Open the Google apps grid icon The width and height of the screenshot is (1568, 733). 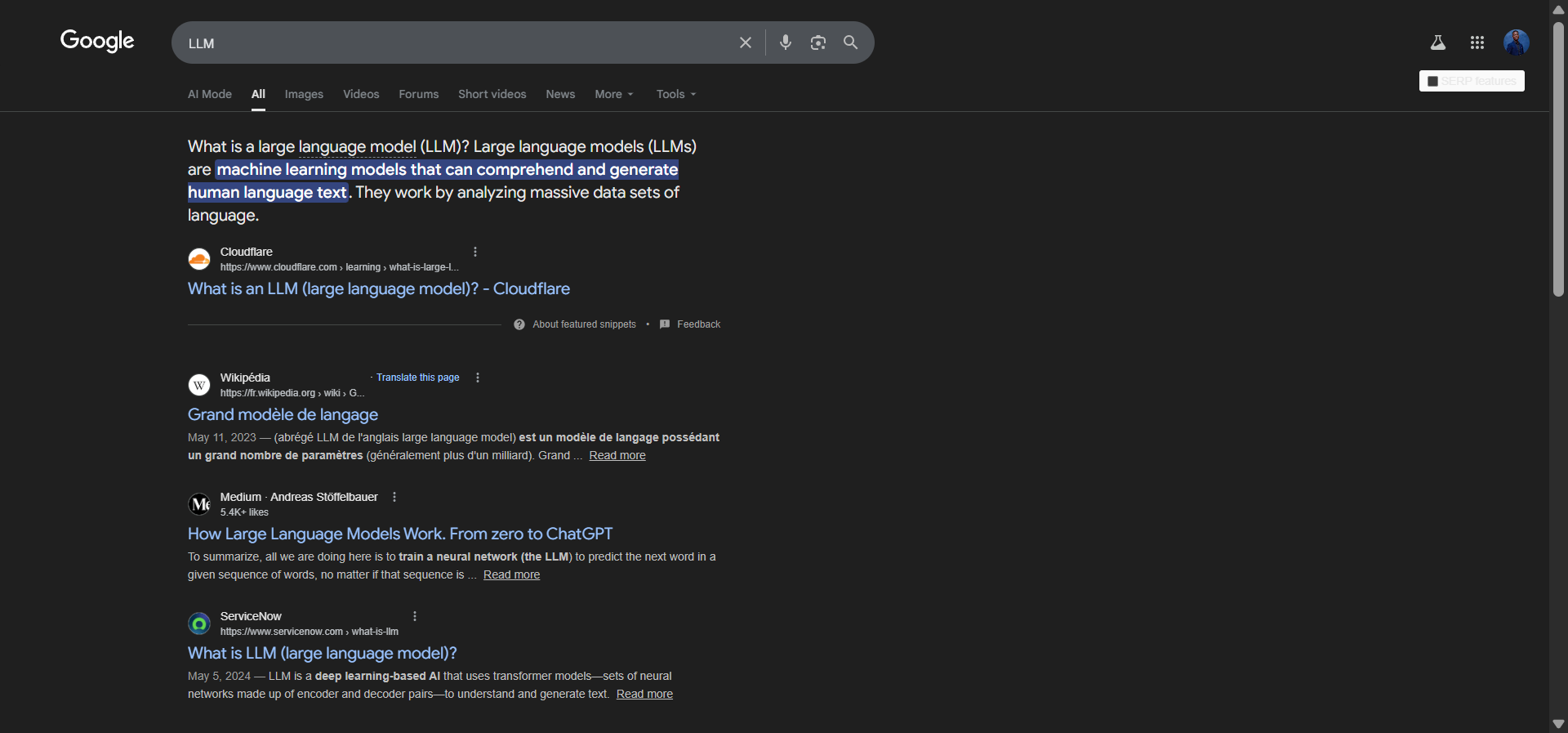[x=1477, y=42]
